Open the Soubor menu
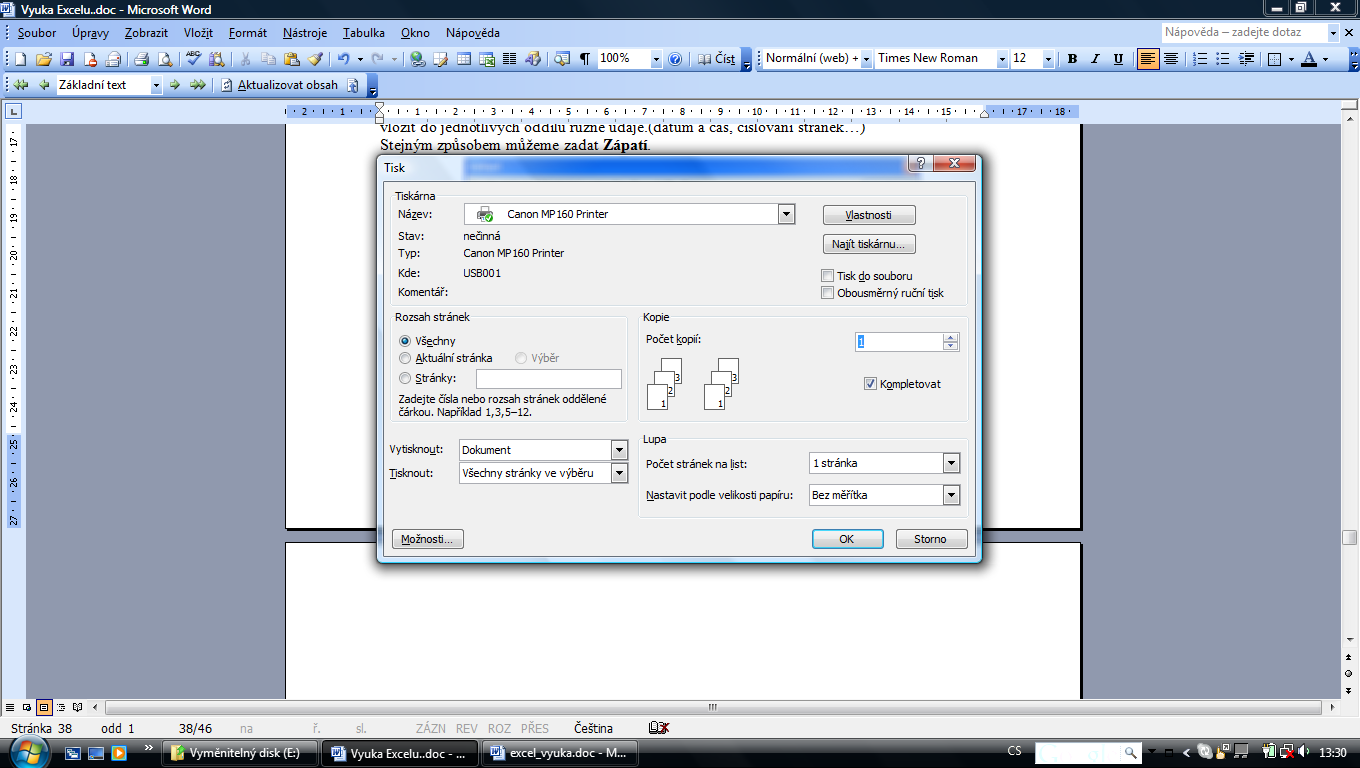The image size is (1360, 768). tap(37, 33)
